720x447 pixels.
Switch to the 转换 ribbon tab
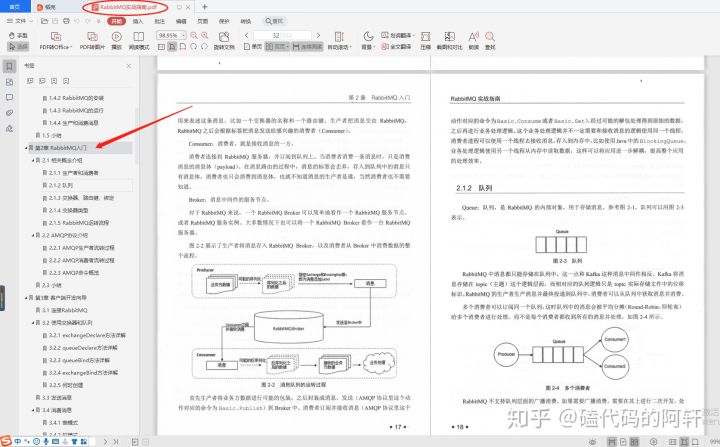(246, 21)
